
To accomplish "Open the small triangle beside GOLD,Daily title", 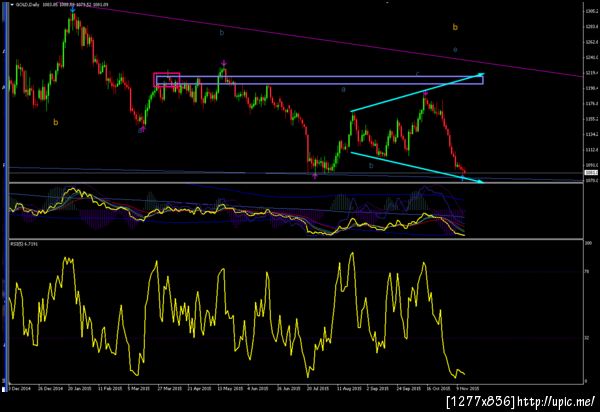I will (x=12, y=5).
